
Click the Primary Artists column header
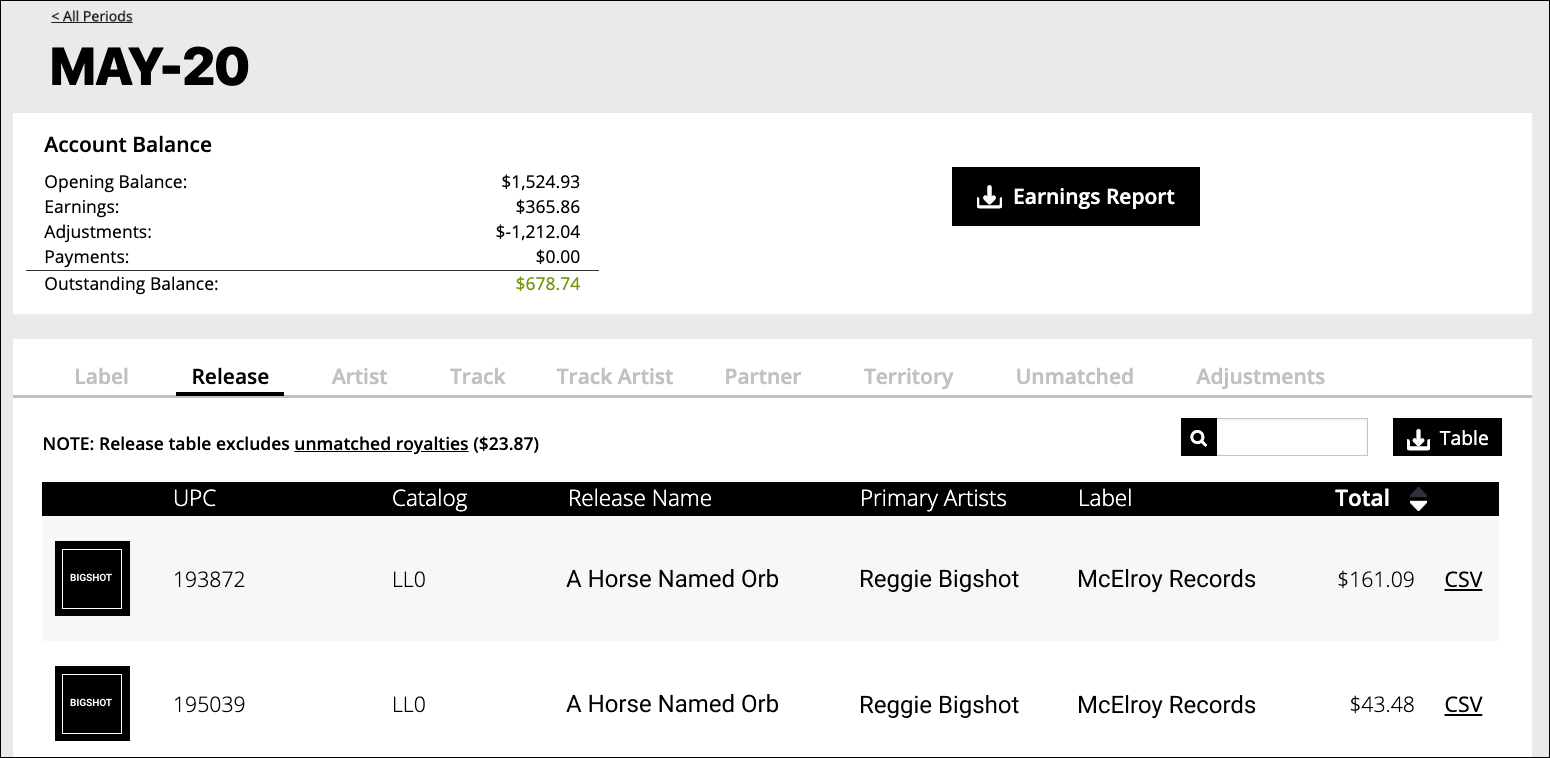(x=933, y=498)
